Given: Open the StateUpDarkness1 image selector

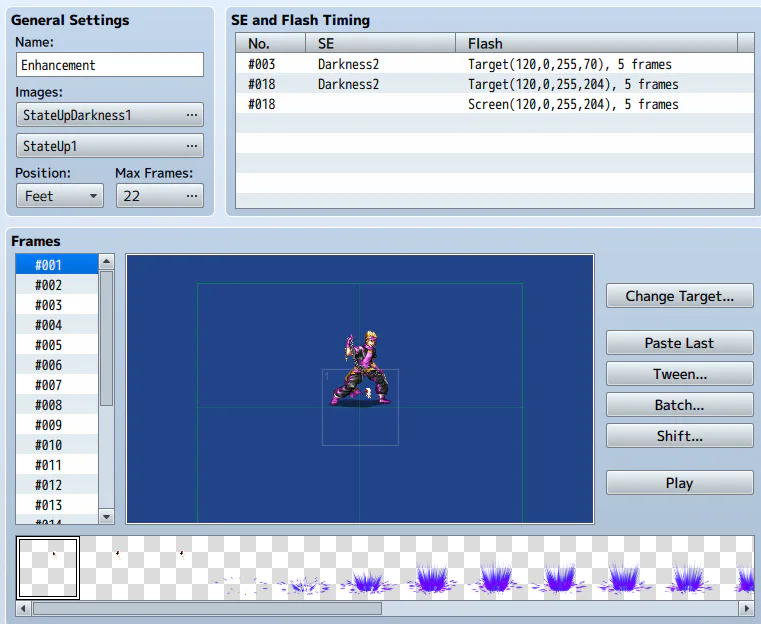Looking at the screenshot, I should coord(110,115).
